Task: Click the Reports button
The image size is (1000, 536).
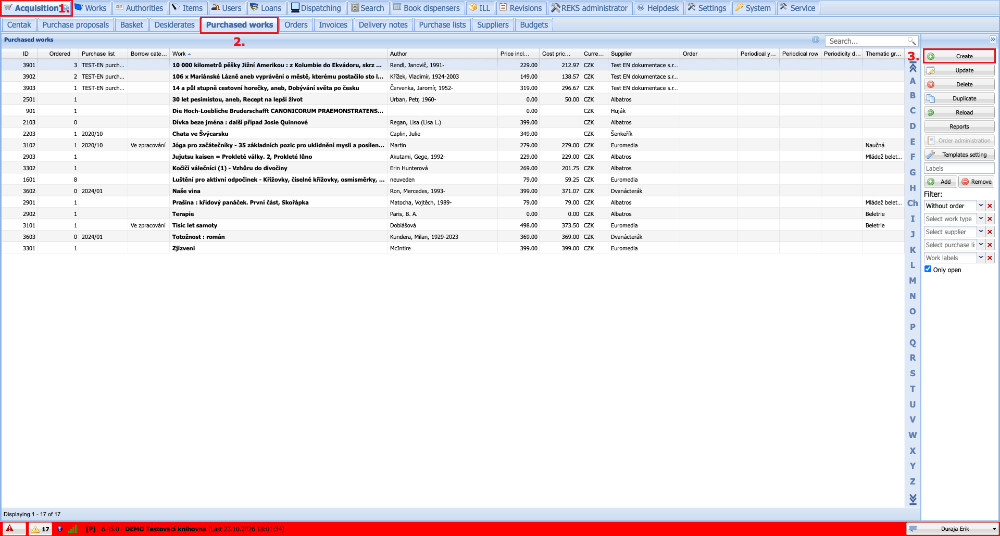Action: coord(959,126)
